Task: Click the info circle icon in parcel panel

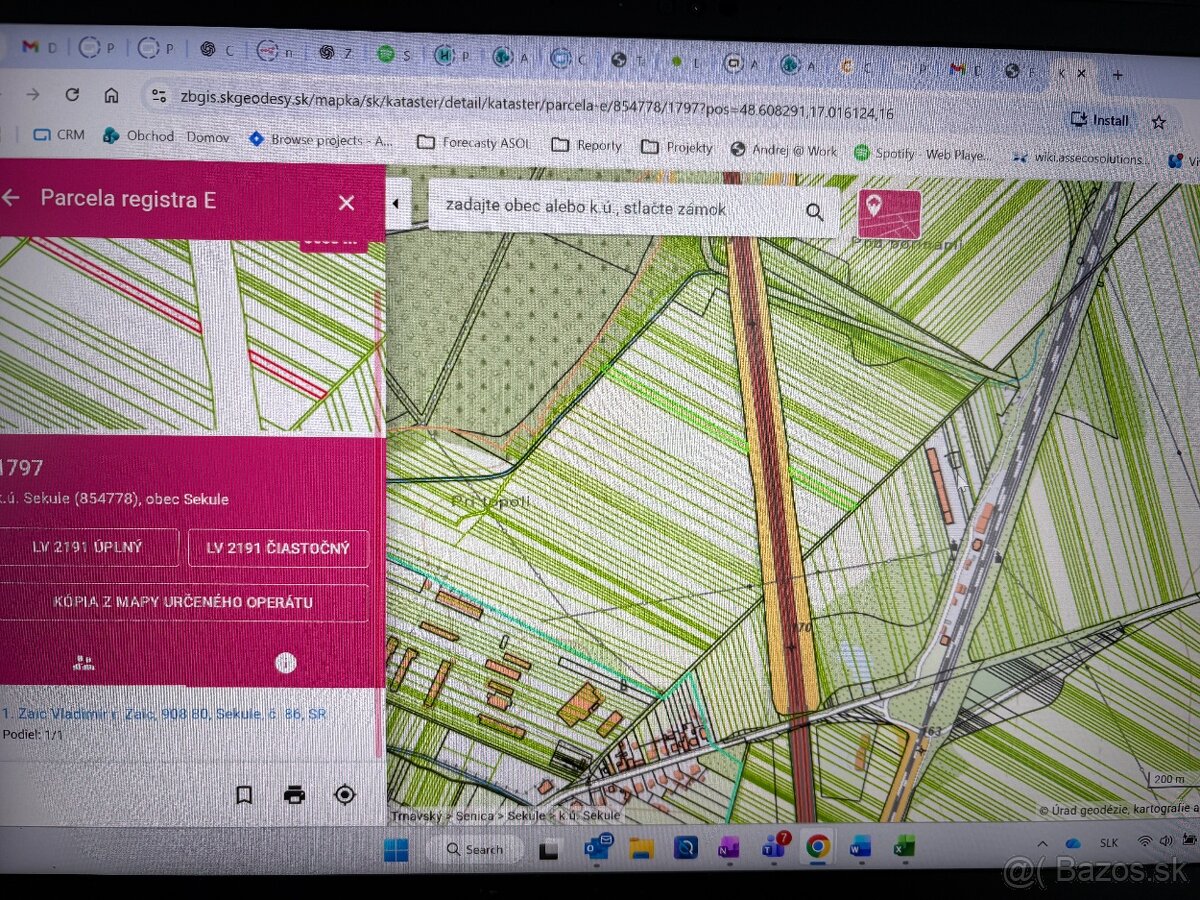Action: point(286,663)
